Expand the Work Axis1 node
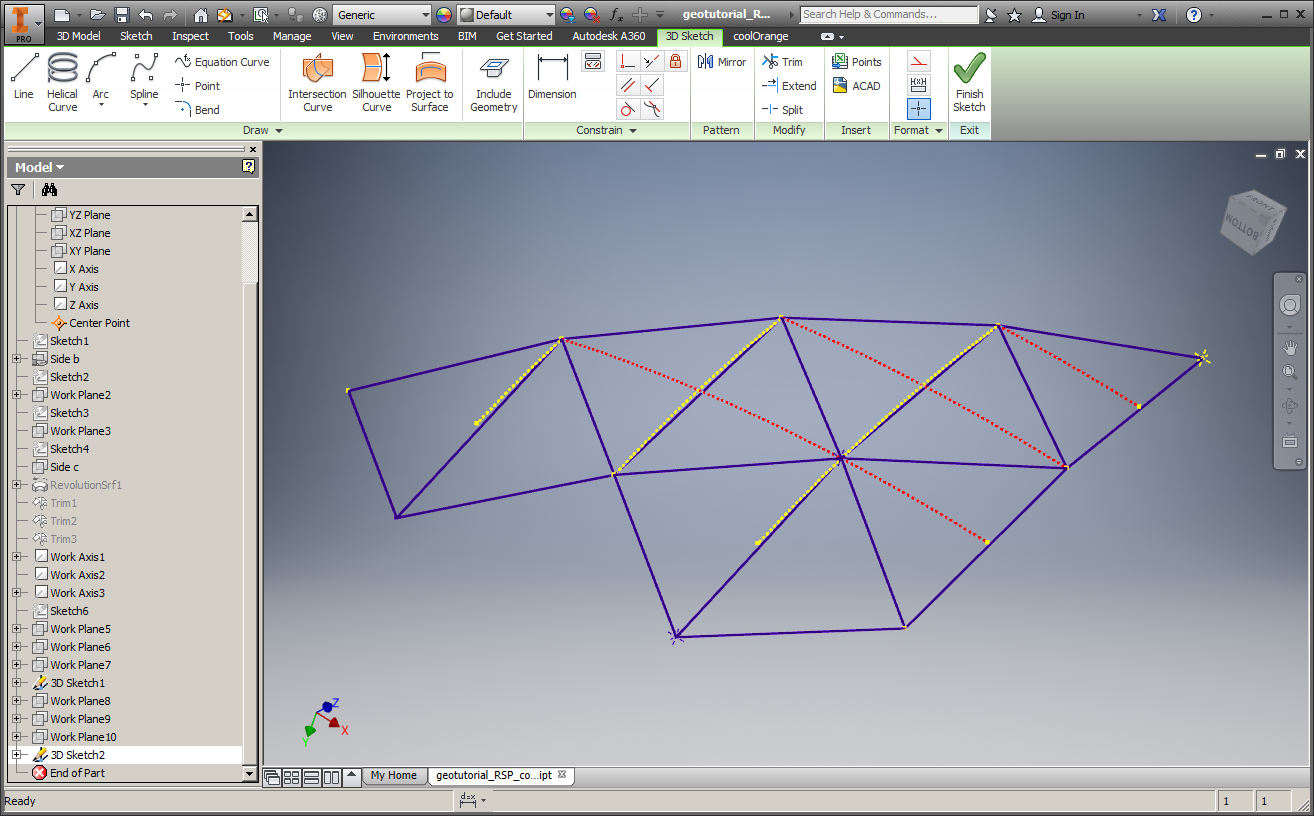This screenshot has width=1314, height=816. (x=17, y=557)
